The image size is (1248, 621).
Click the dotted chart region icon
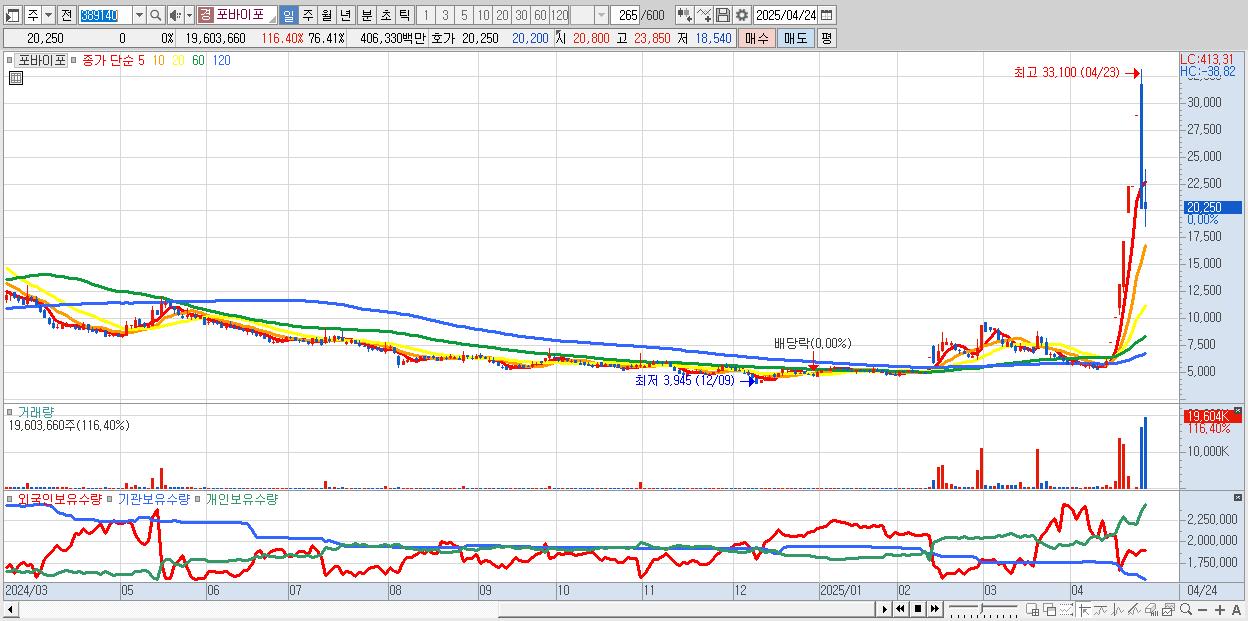[x=1066, y=609]
